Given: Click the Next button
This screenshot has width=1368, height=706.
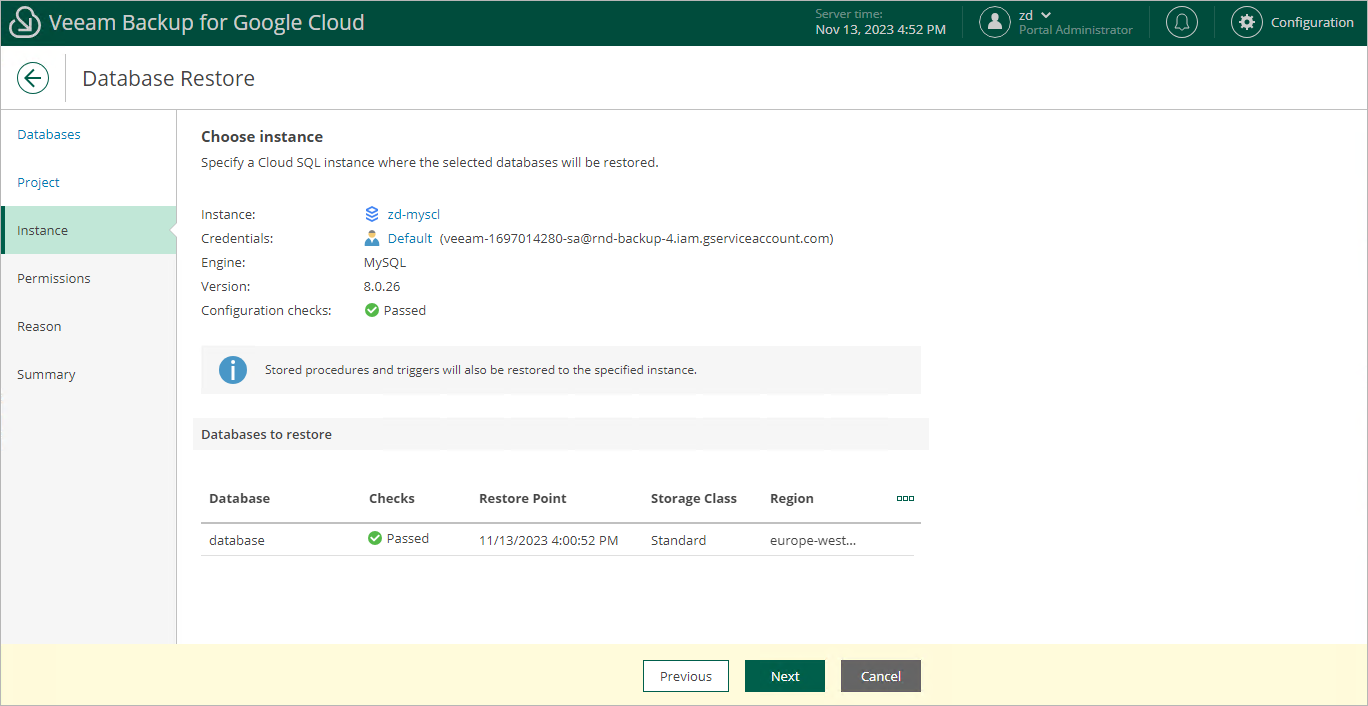Looking at the screenshot, I should point(785,676).
